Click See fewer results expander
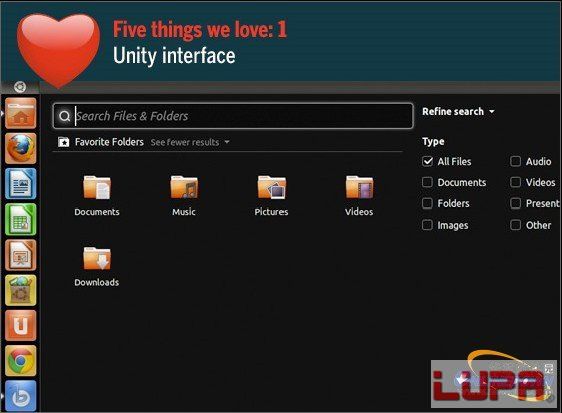562x413 pixels. tap(190, 142)
